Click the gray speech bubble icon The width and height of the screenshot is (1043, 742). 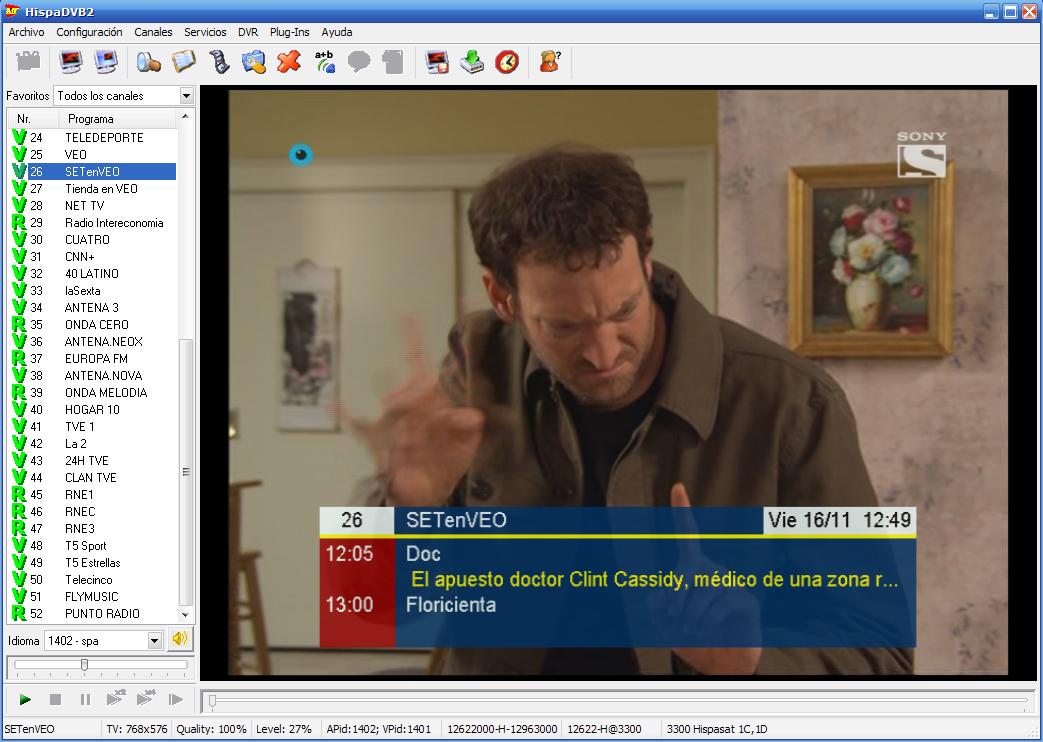tap(359, 62)
